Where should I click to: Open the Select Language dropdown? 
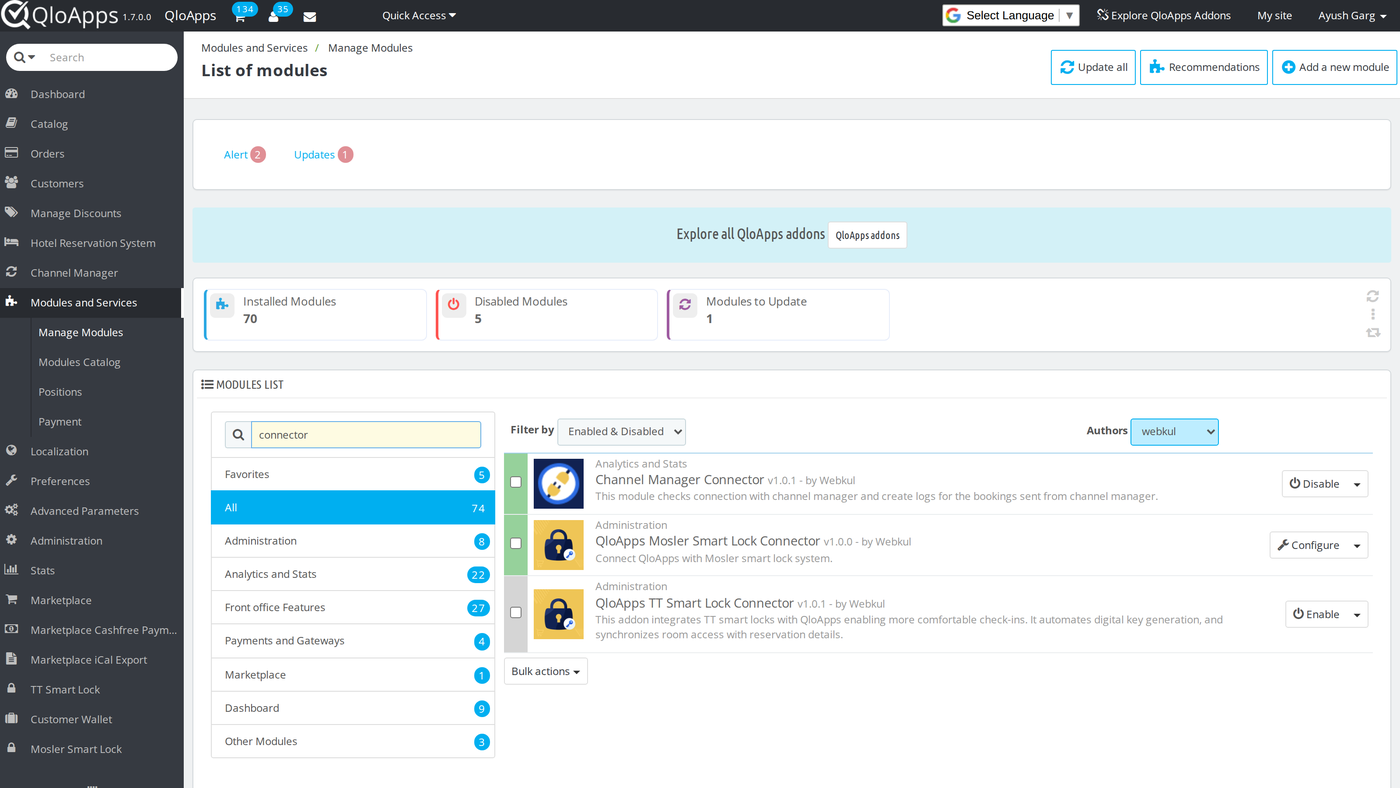(x=1011, y=15)
